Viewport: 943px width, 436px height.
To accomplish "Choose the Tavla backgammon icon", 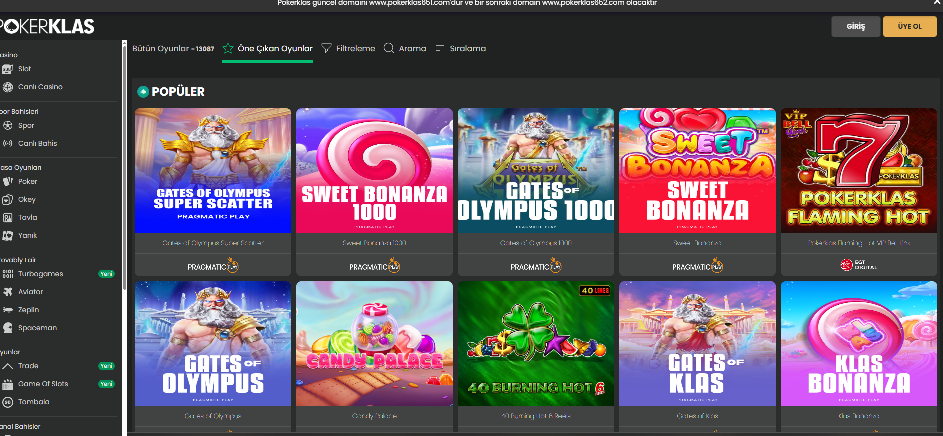I will [x=7, y=218].
